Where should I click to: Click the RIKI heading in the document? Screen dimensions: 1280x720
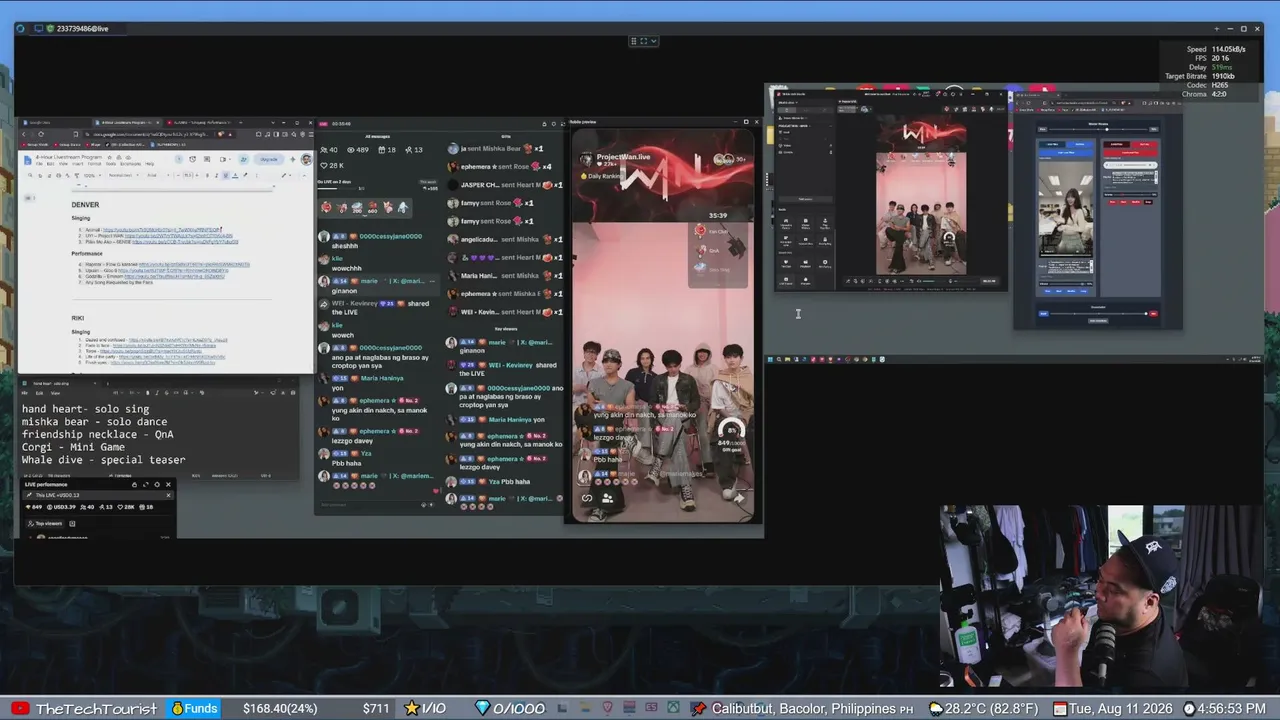click(x=77, y=318)
